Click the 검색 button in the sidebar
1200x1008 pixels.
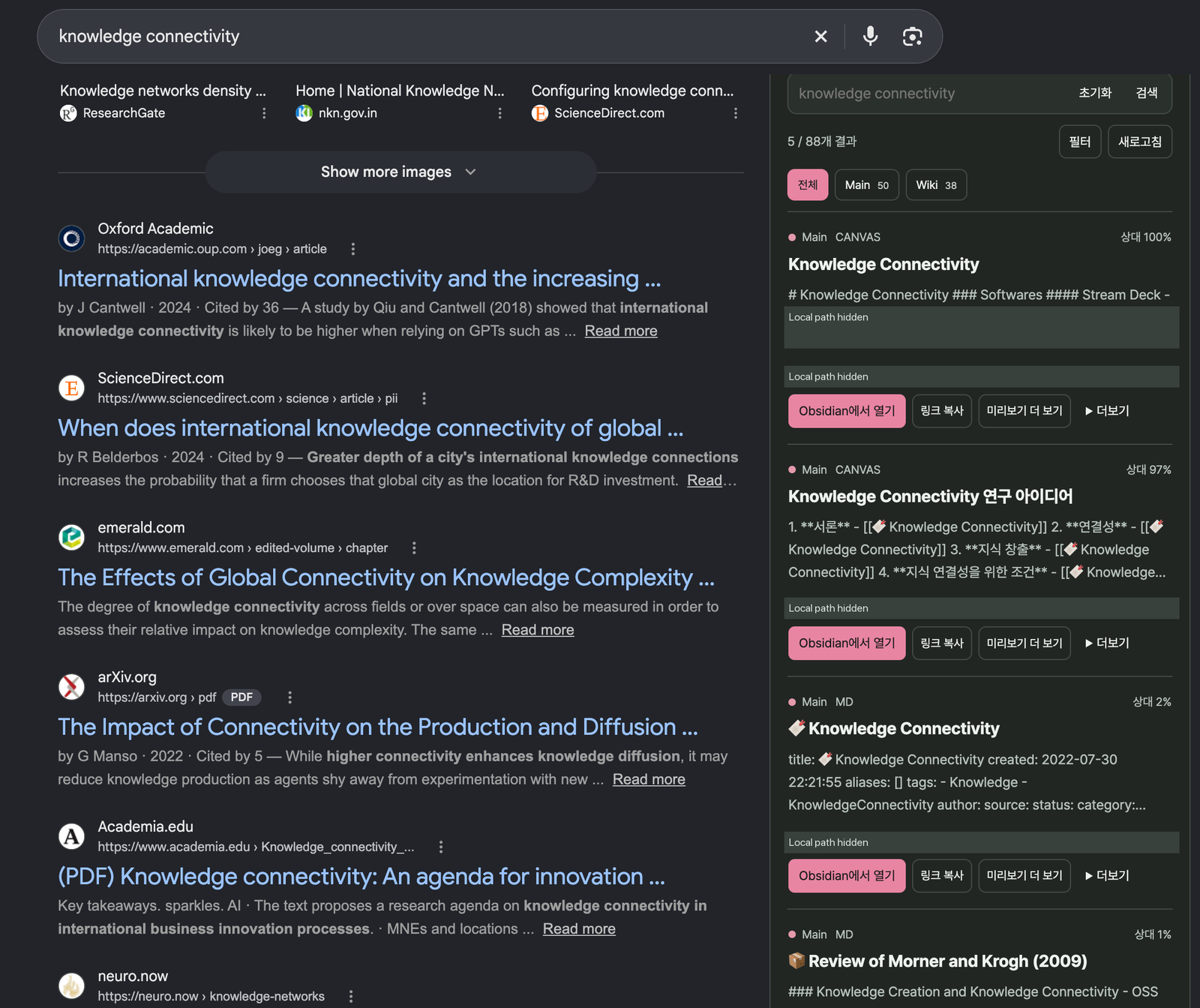tap(1147, 93)
